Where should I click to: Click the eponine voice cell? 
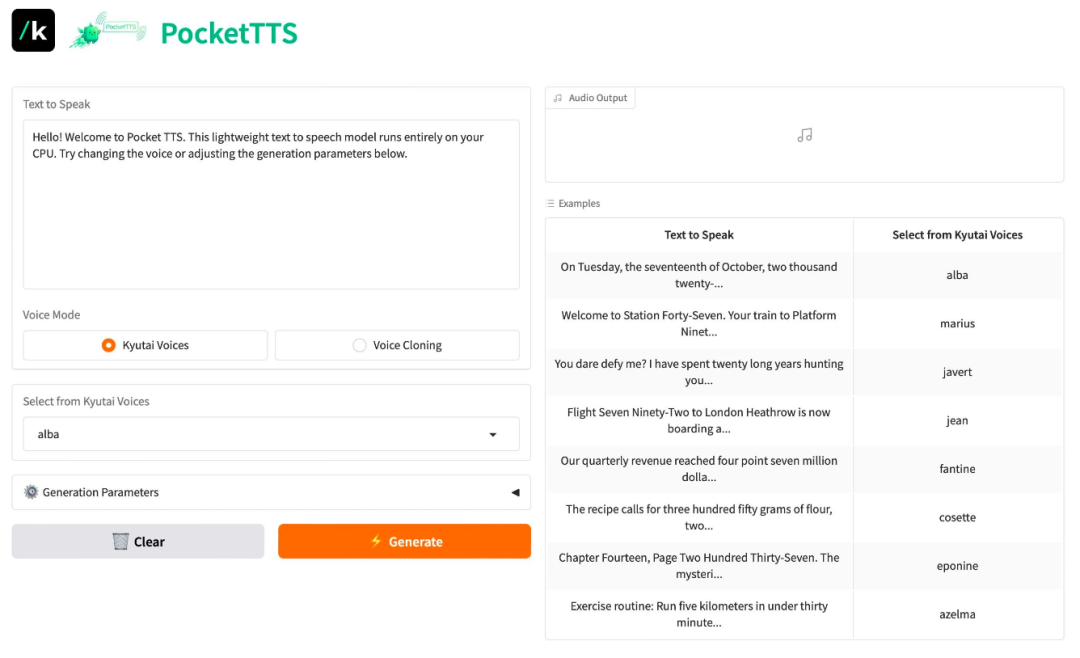(x=957, y=566)
